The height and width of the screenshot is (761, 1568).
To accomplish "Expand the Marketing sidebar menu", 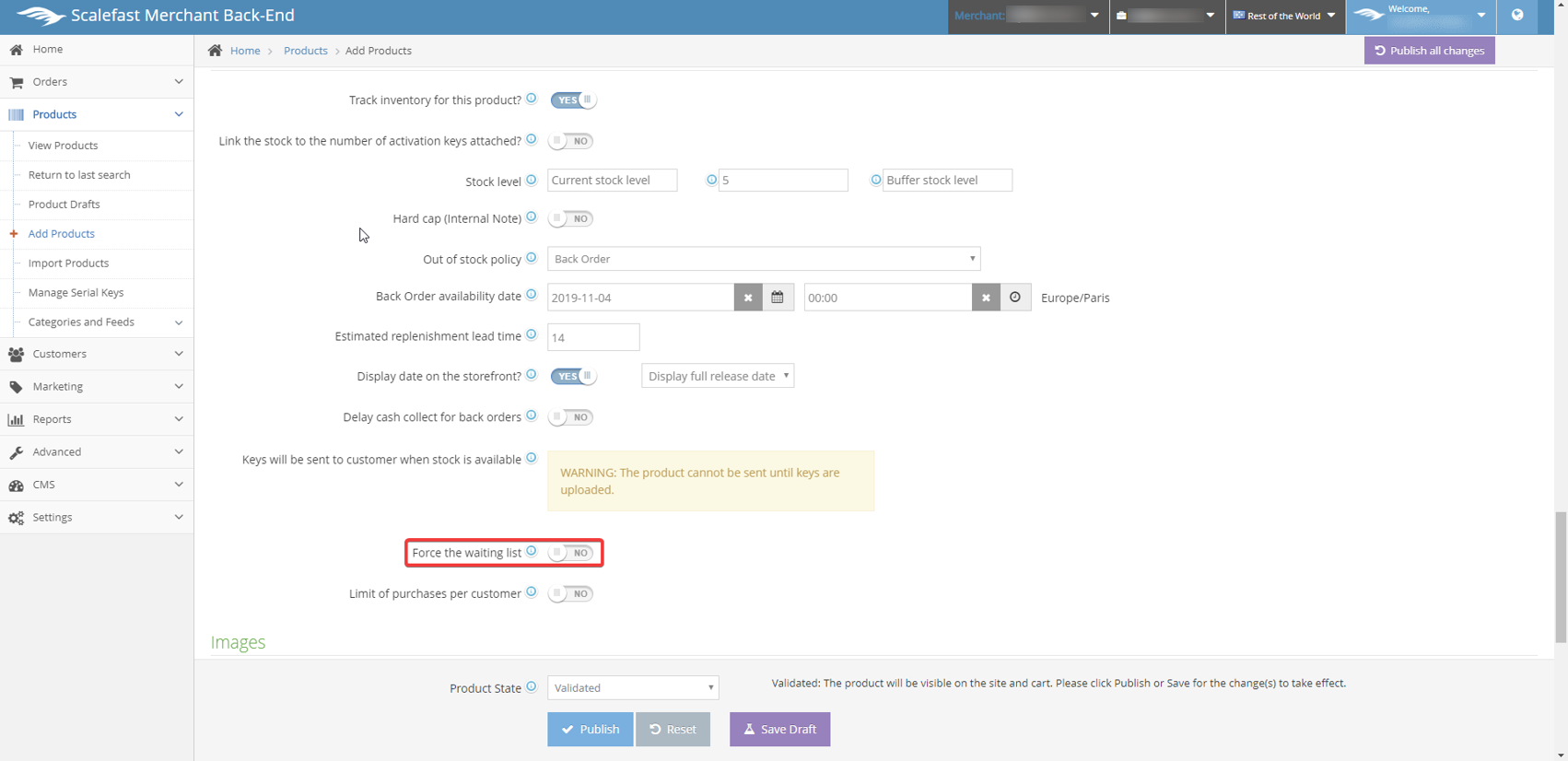I will click(x=97, y=387).
